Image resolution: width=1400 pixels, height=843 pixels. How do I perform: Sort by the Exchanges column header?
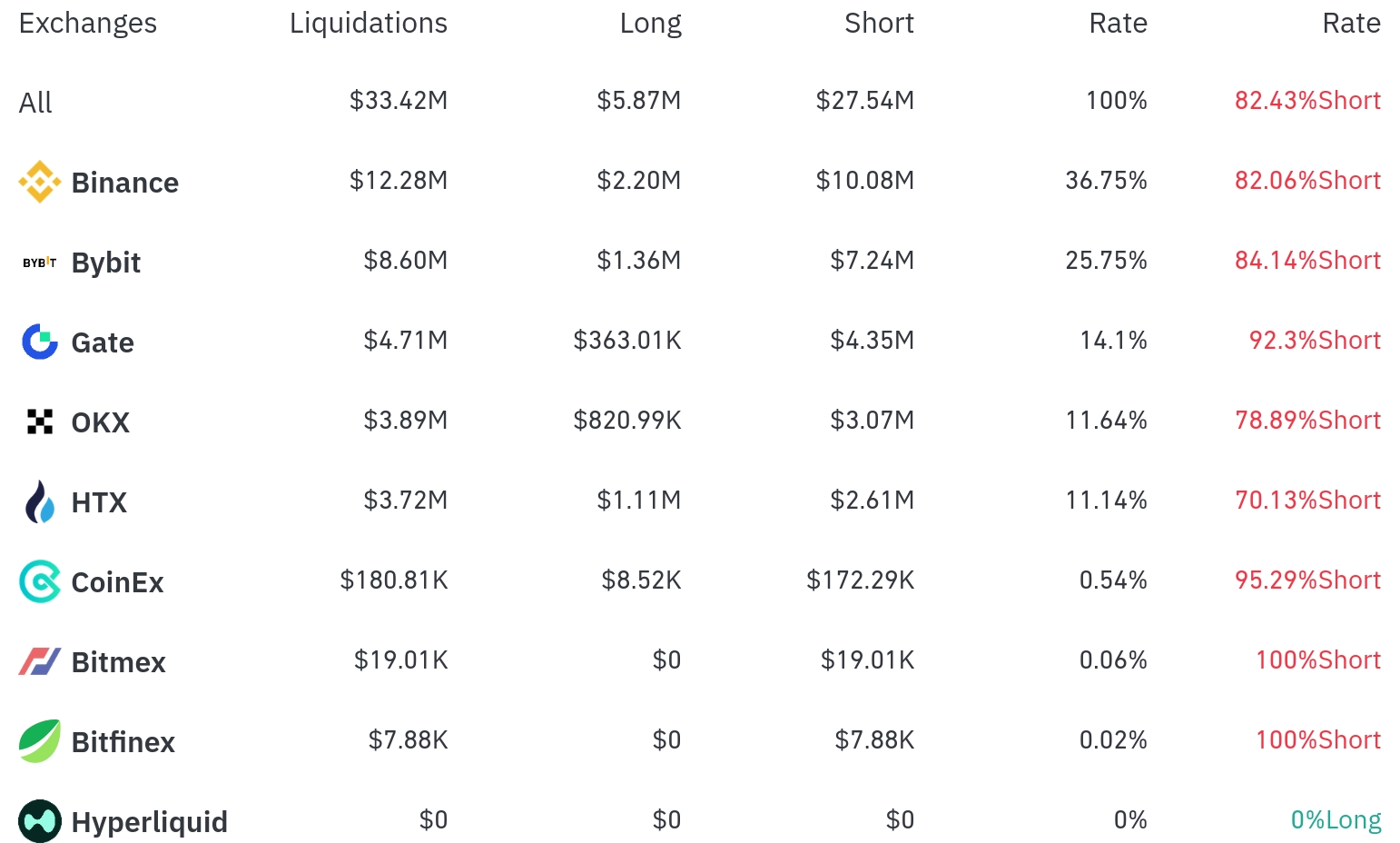click(88, 24)
